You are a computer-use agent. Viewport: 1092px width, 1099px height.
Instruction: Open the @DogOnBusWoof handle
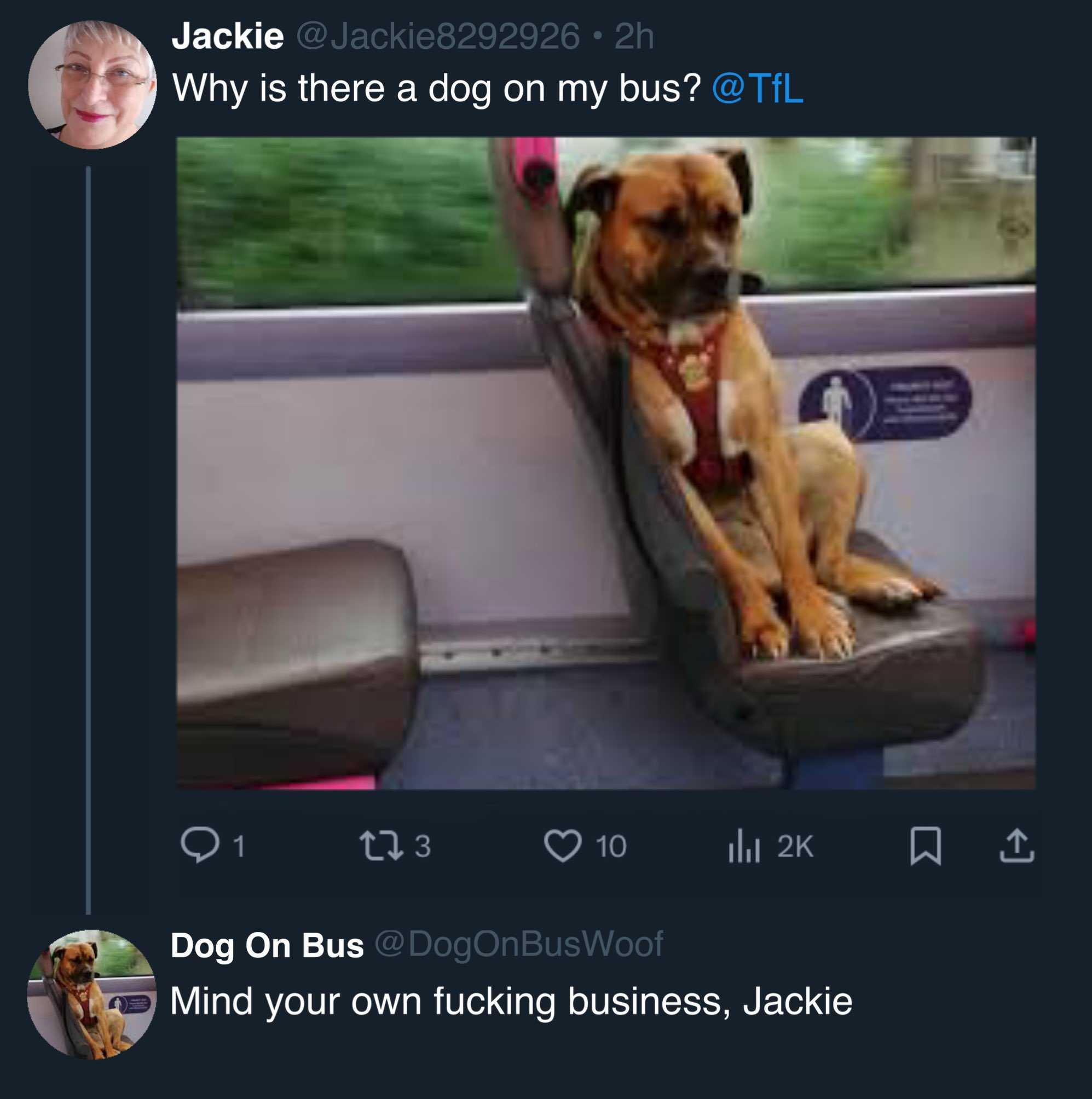tap(519, 944)
